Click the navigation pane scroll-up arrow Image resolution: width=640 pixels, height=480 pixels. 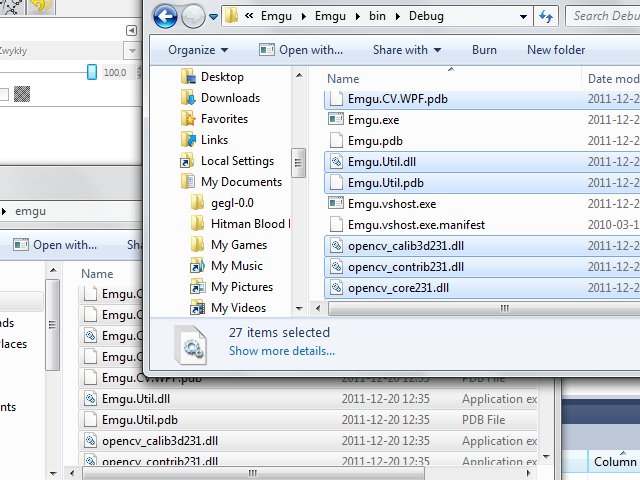pyautogui.click(x=299, y=76)
